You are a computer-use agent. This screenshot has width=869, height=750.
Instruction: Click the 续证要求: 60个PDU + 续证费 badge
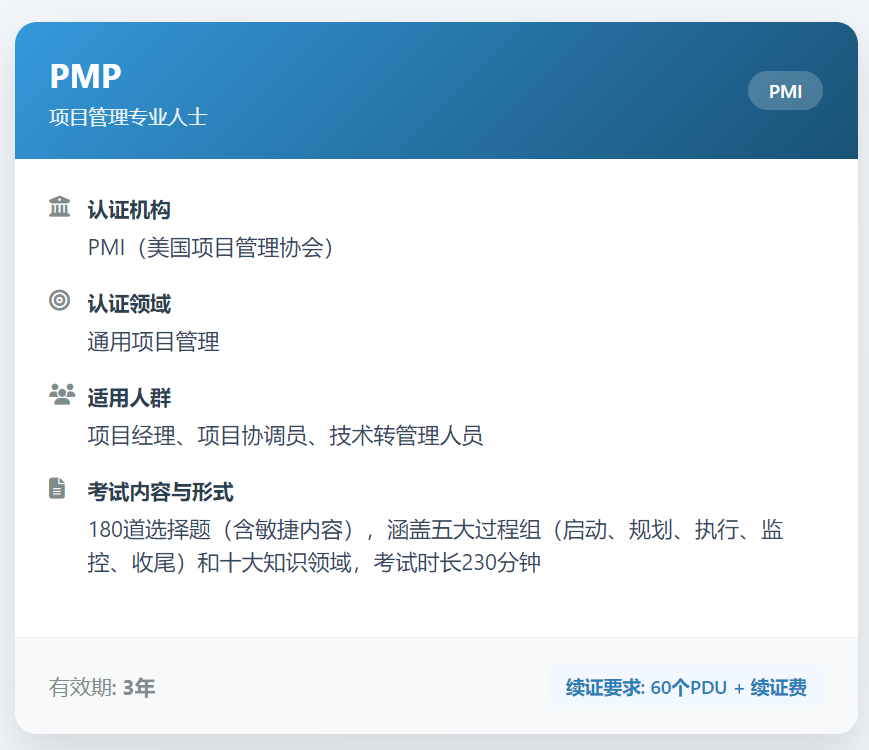tap(686, 688)
